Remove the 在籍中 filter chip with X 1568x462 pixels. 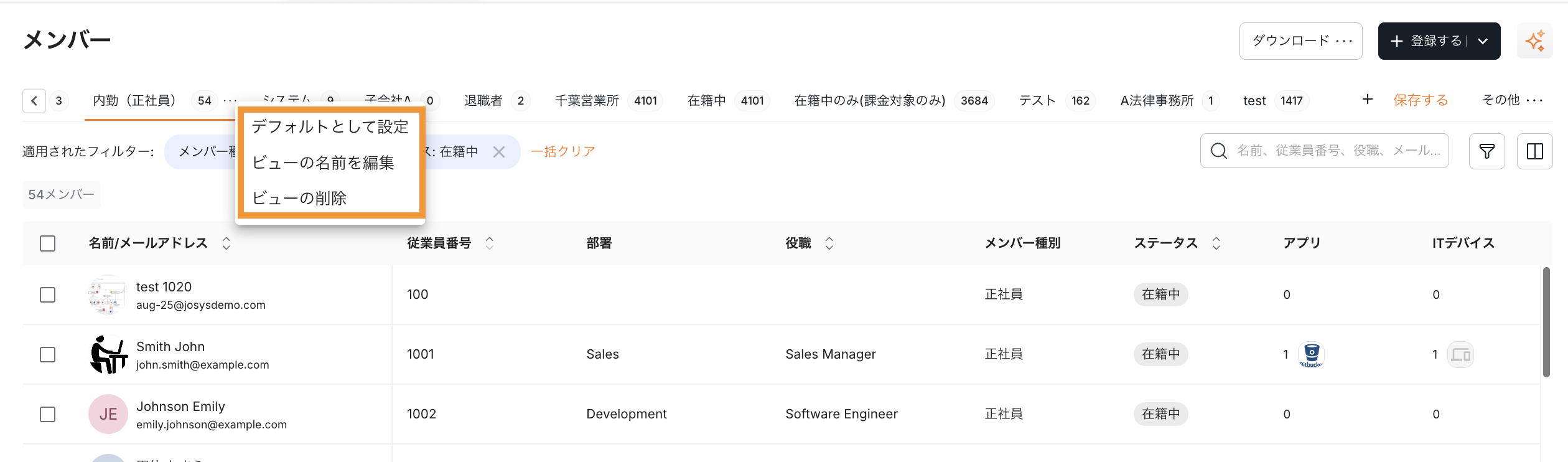[x=498, y=152]
